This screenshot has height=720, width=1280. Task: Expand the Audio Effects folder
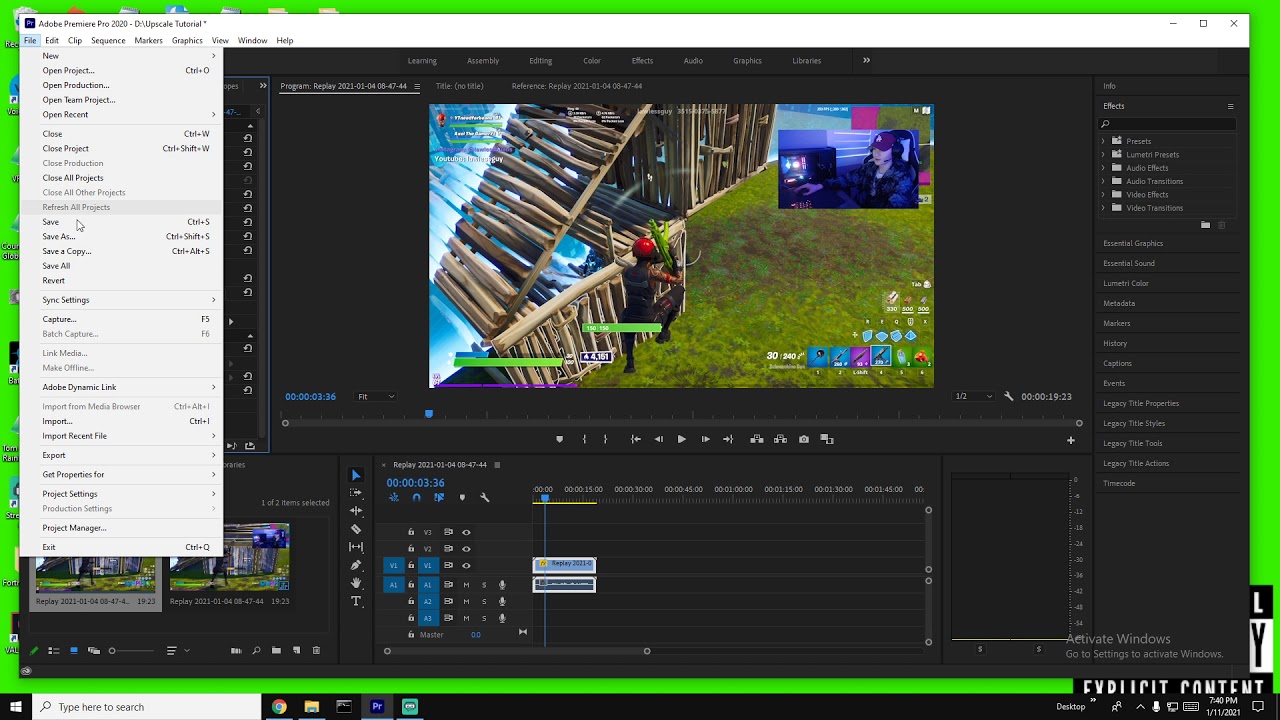[x=1103, y=168]
